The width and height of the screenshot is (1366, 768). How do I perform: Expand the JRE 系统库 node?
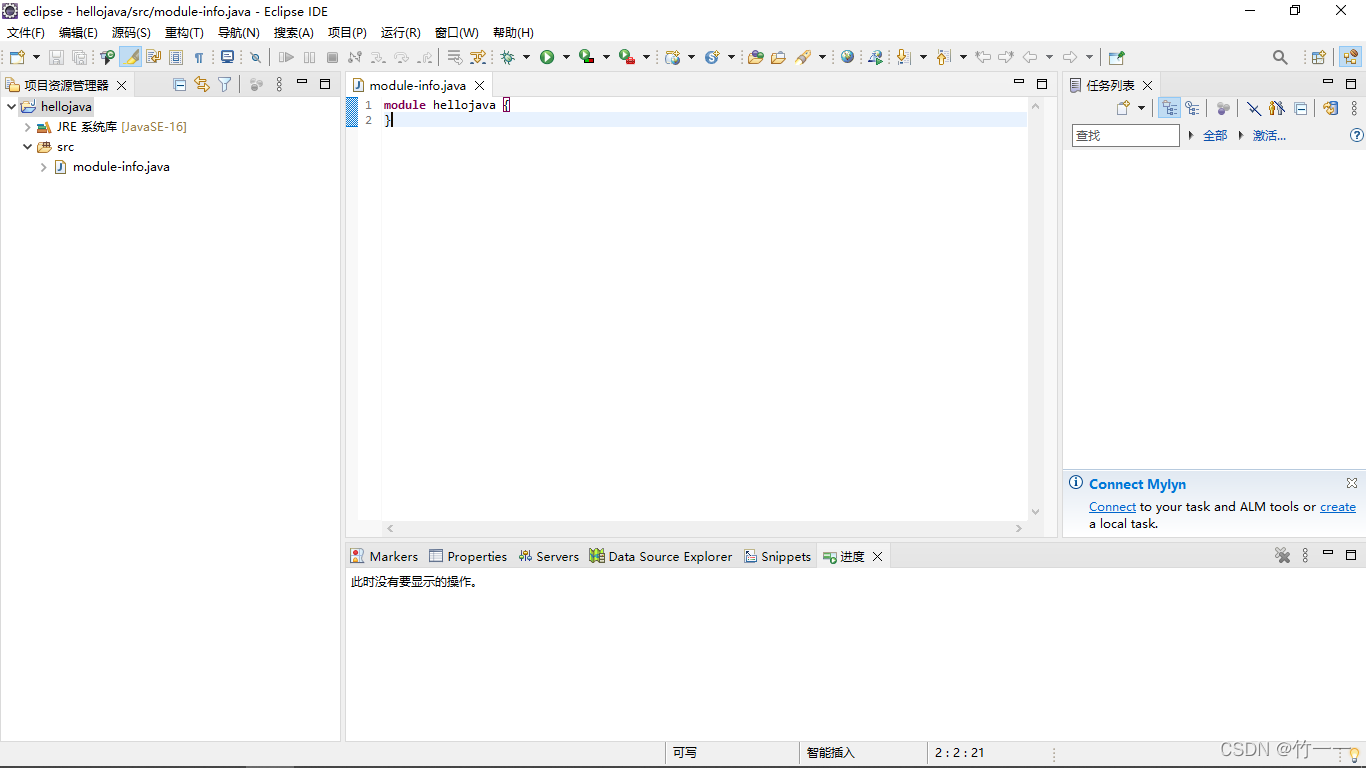[28, 127]
